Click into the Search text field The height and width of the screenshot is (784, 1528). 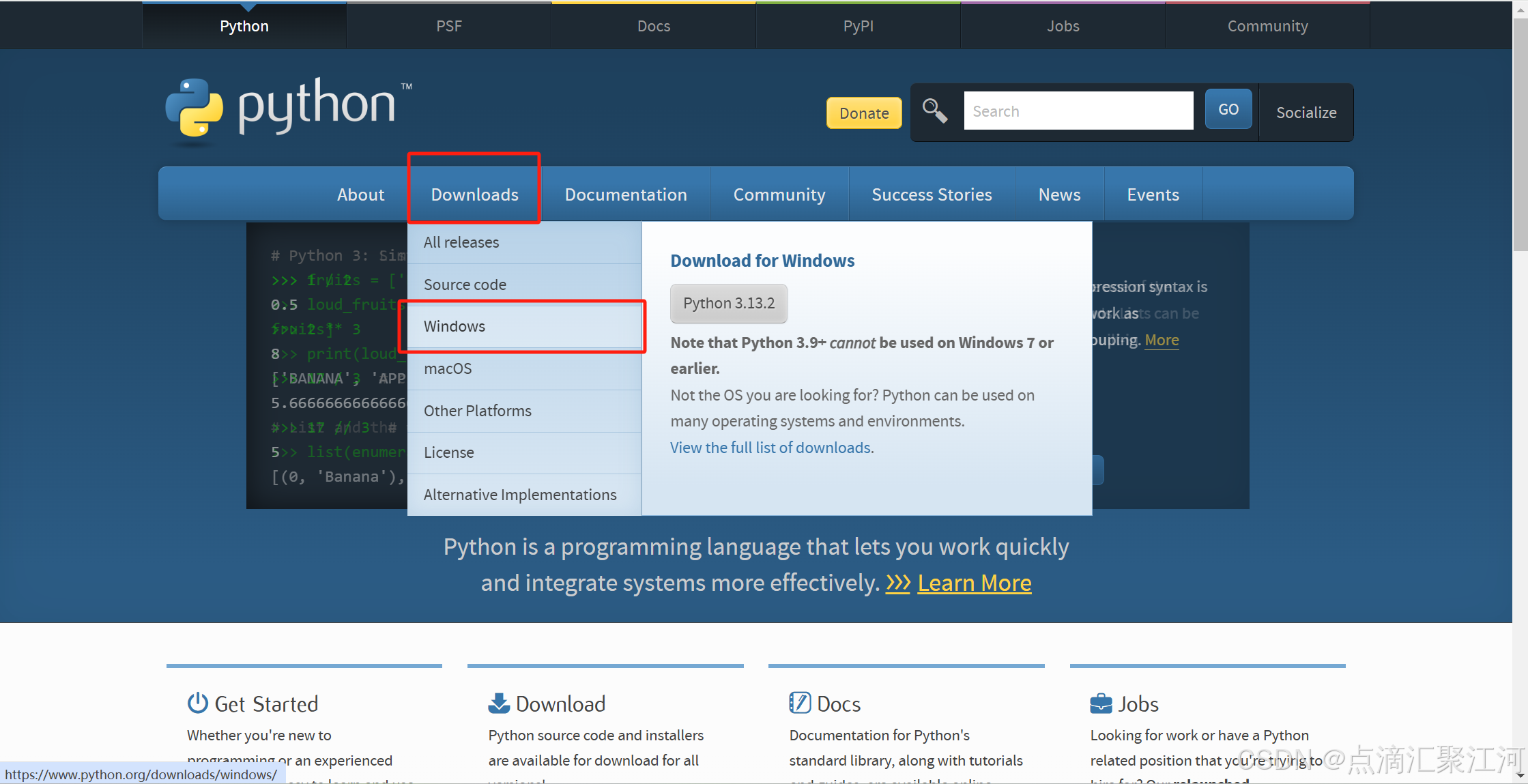point(1078,111)
